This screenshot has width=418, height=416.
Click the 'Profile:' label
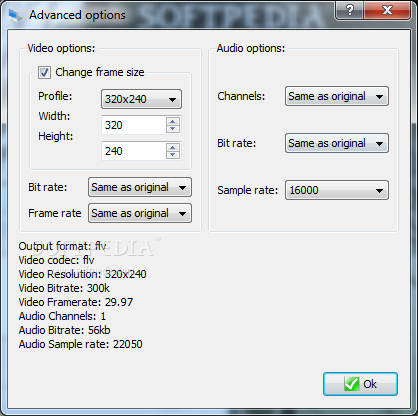pyautogui.click(x=55, y=96)
